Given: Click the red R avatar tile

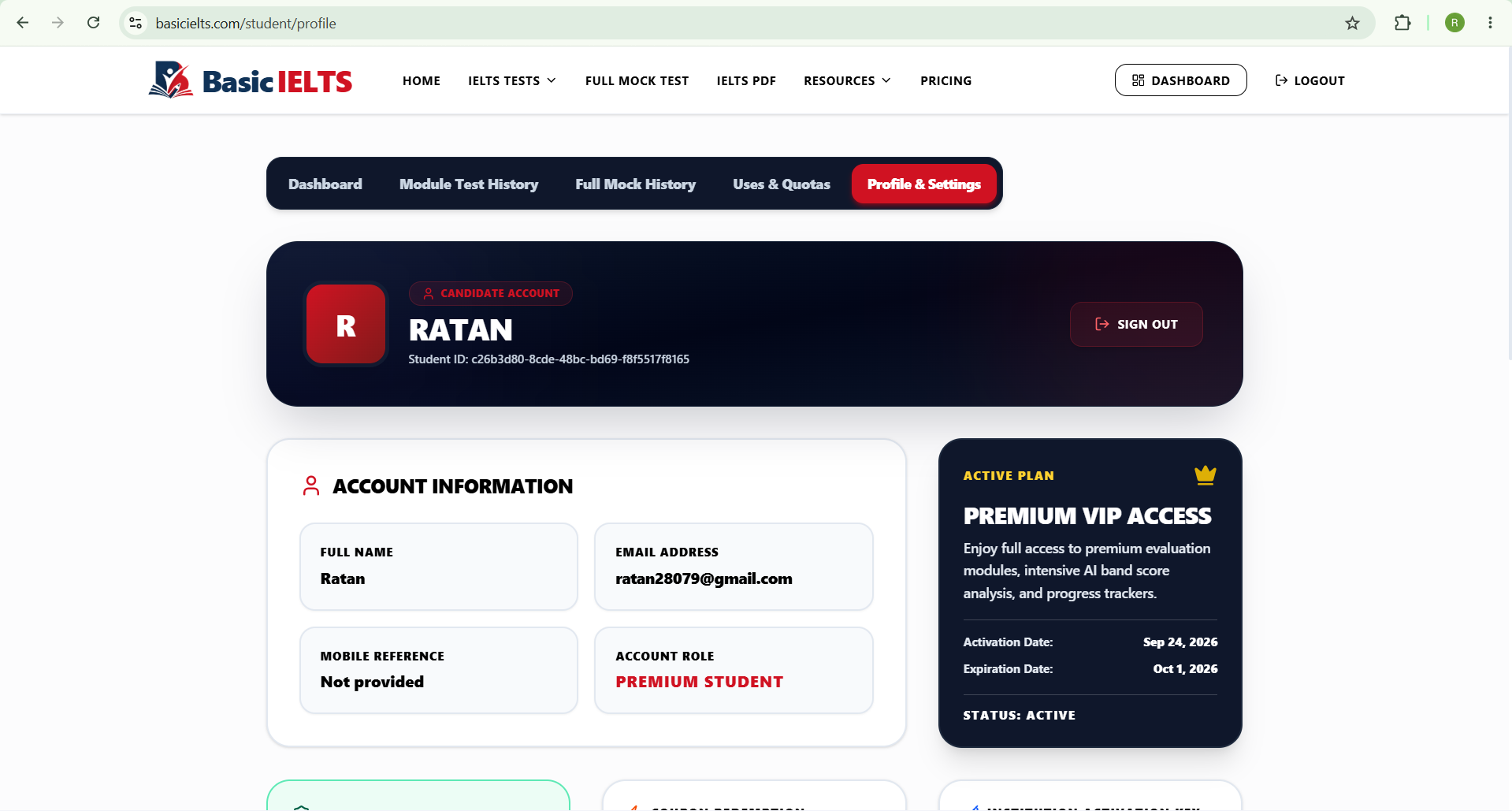Looking at the screenshot, I should [x=346, y=325].
